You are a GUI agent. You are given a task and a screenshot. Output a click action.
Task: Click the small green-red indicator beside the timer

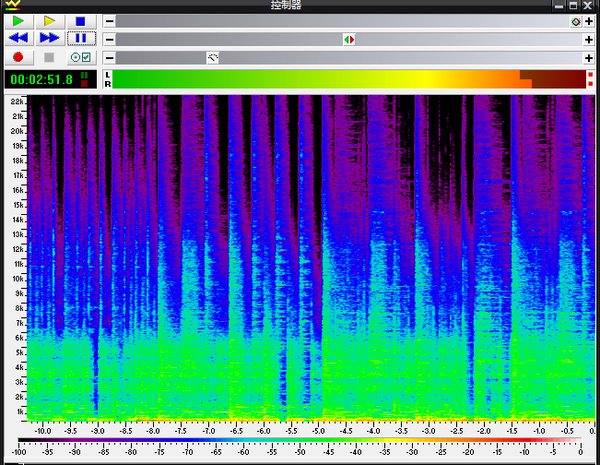(x=84, y=79)
